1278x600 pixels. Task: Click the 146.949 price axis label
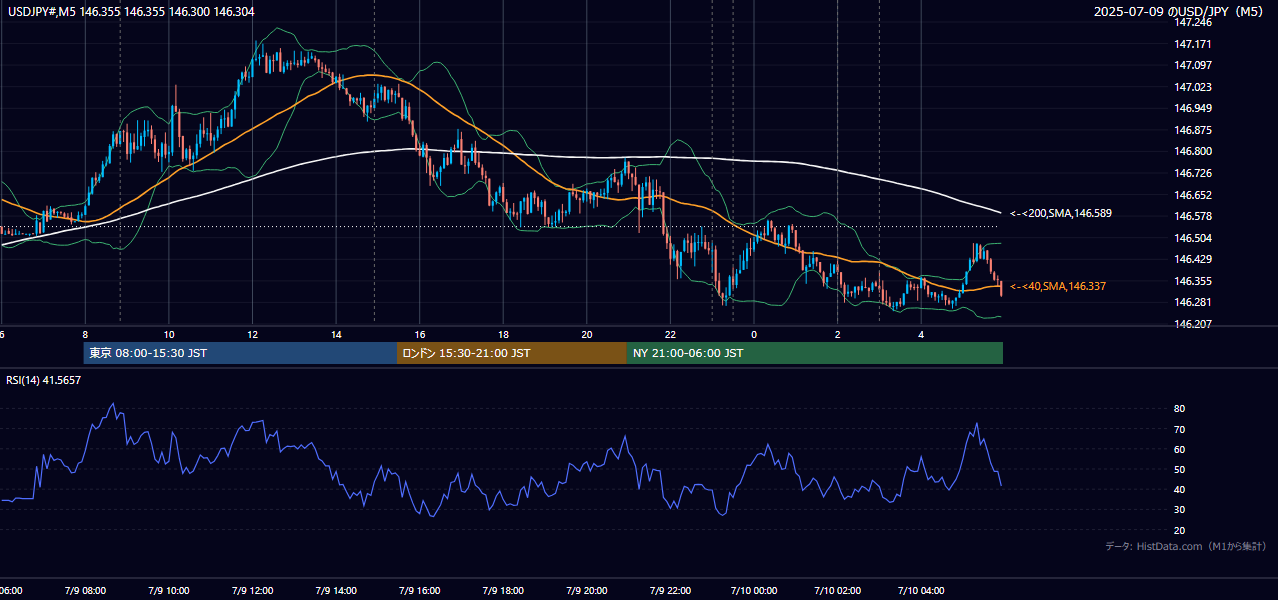[x=1193, y=108]
